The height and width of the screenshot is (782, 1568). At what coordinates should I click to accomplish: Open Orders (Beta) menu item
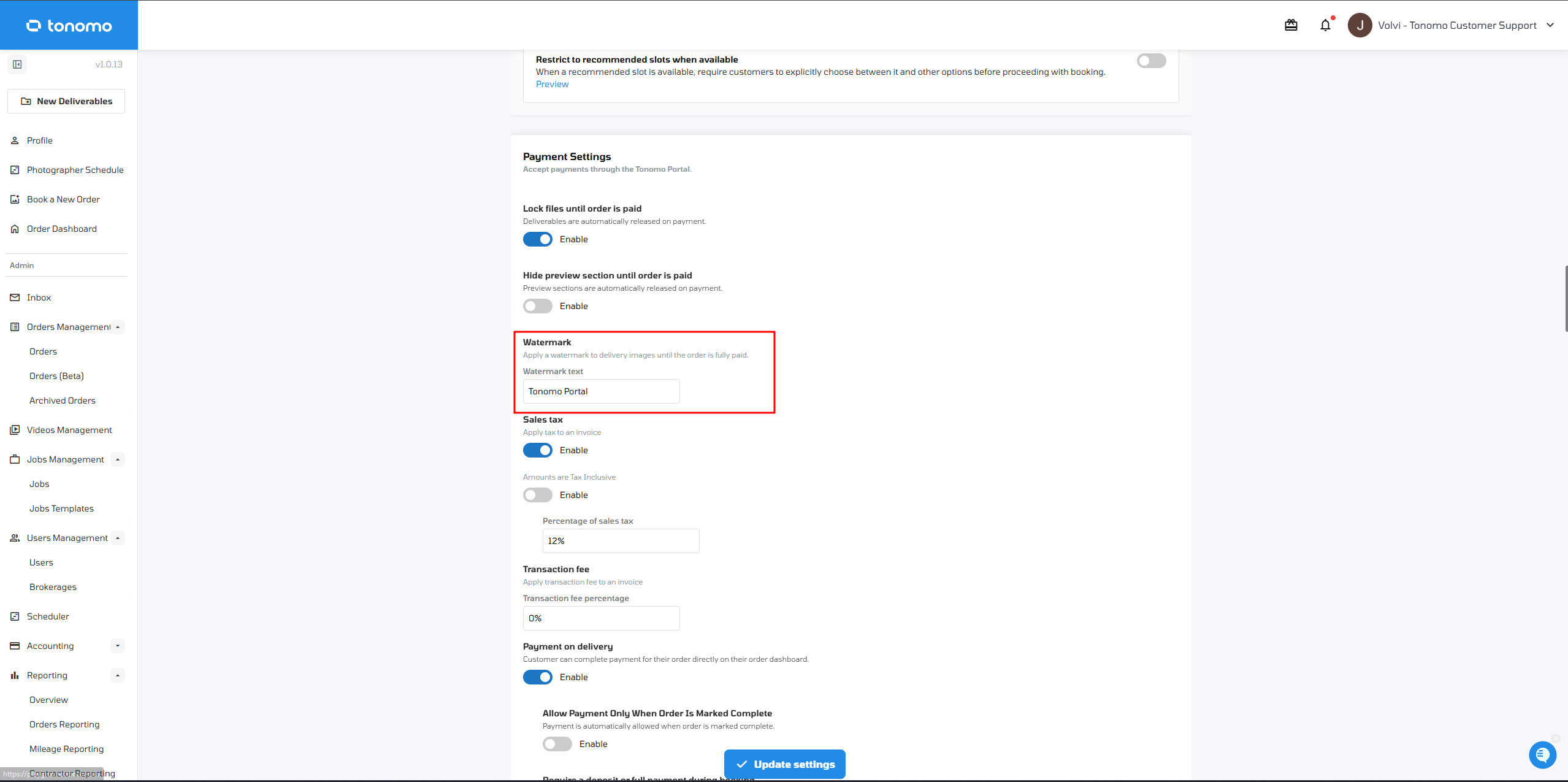tap(56, 376)
